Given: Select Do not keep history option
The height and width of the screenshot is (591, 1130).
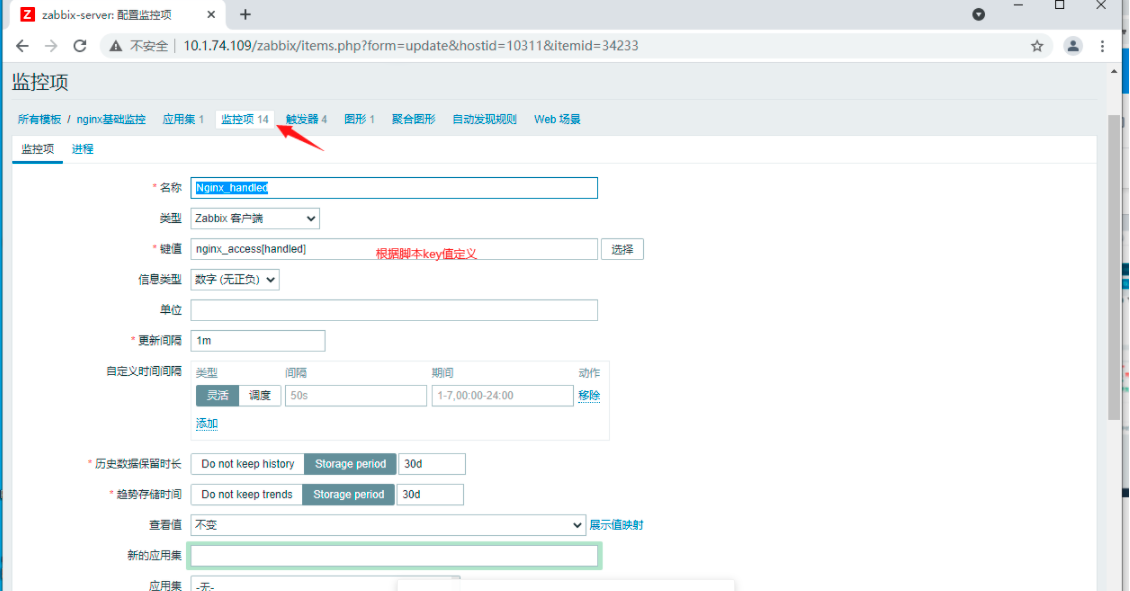Looking at the screenshot, I should (x=248, y=464).
